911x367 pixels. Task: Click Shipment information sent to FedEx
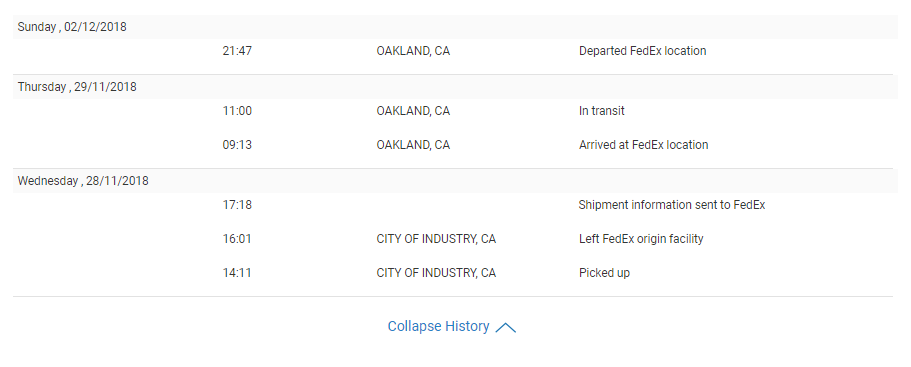[672, 204]
